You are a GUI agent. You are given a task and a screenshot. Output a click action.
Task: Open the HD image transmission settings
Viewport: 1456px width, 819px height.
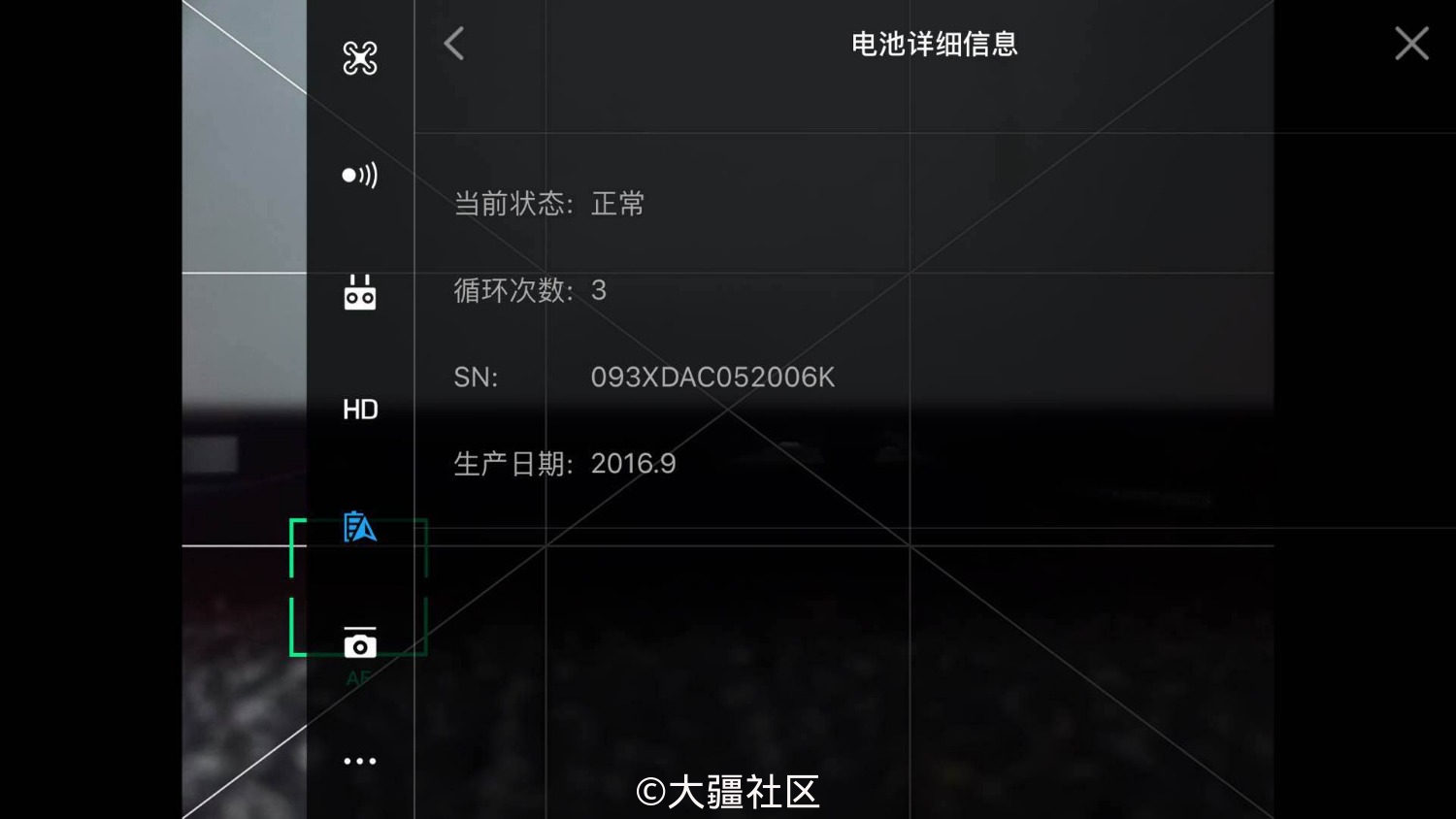click(360, 409)
